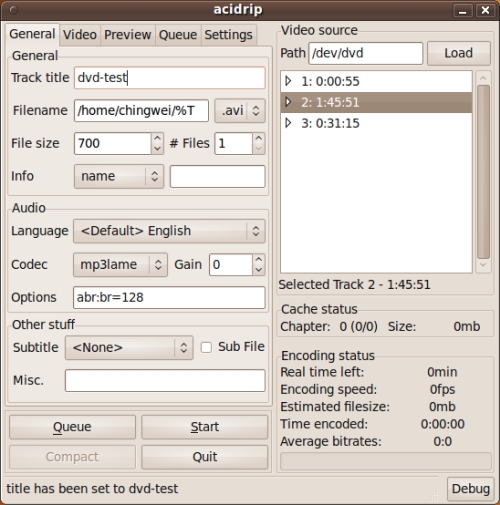500x505 pixels.
Task: Open the Subtitle <None> dropdown
Action: point(129,348)
